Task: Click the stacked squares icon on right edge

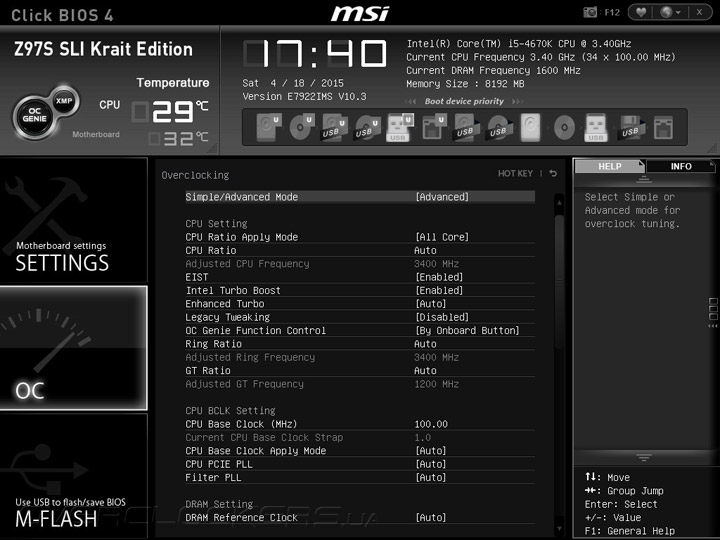Action: (713, 309)
